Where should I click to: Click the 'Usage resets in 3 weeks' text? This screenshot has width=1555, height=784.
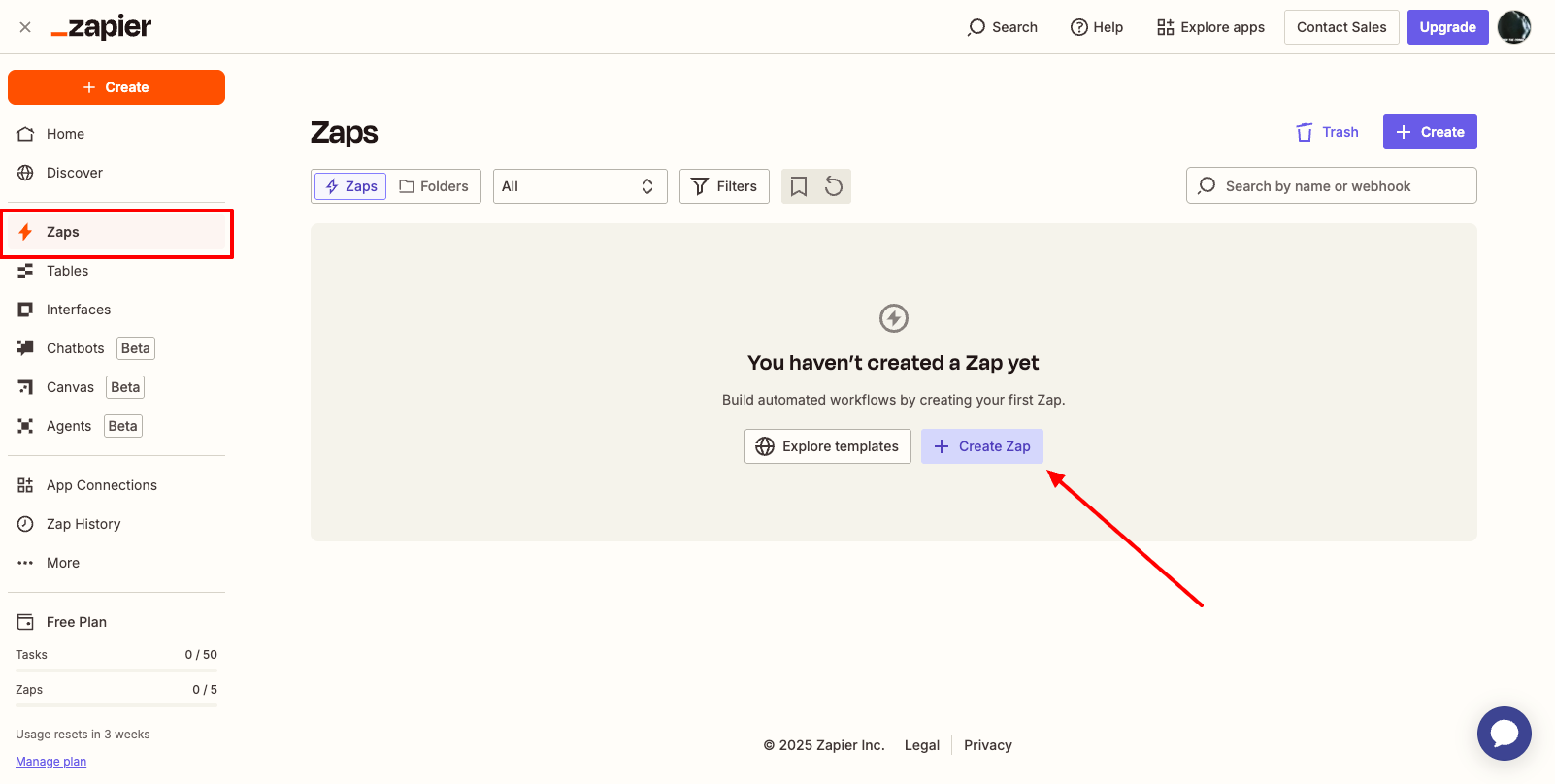point(83,735)
